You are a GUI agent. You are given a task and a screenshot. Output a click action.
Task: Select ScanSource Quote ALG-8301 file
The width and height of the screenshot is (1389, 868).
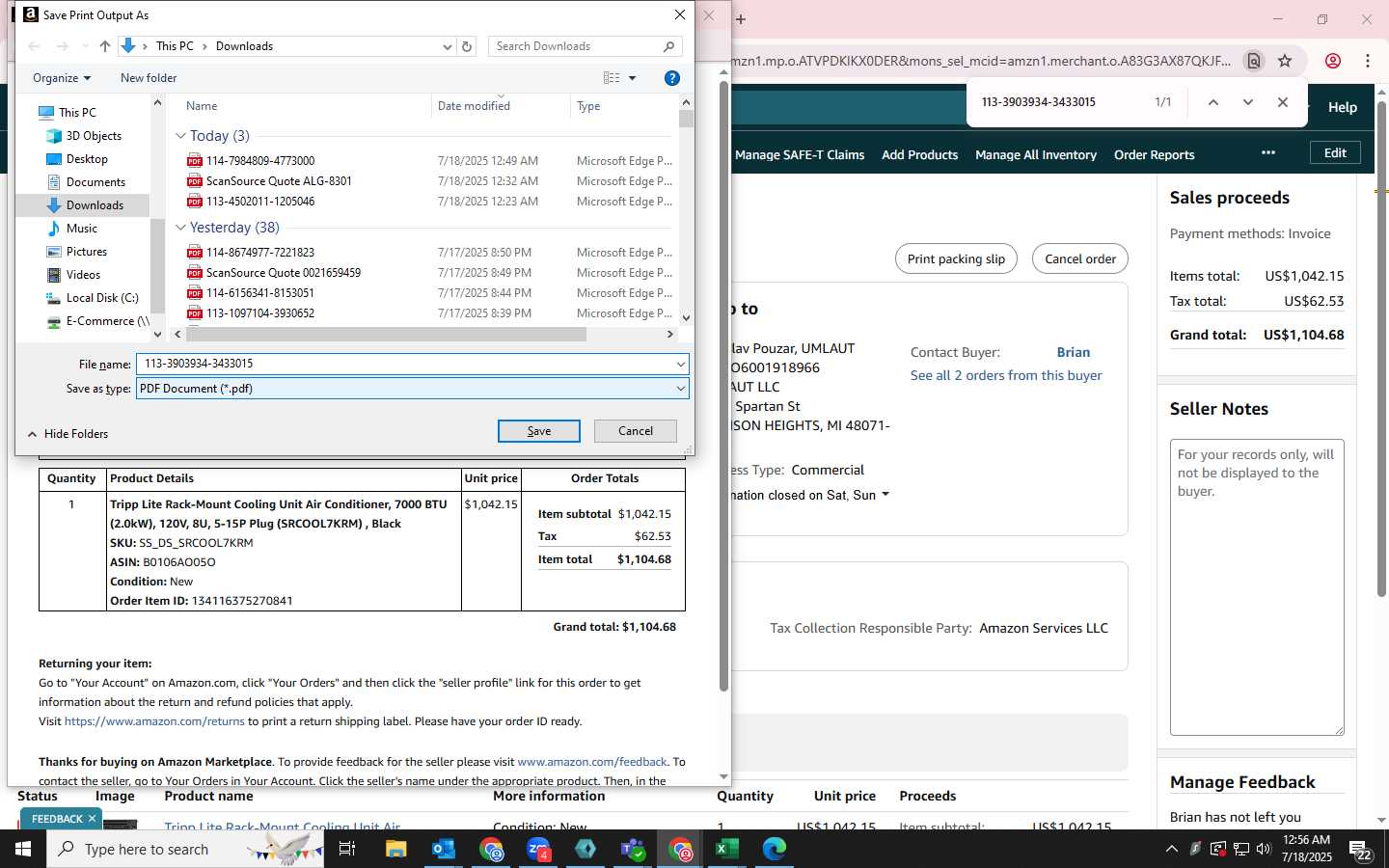tap(279, 181)
